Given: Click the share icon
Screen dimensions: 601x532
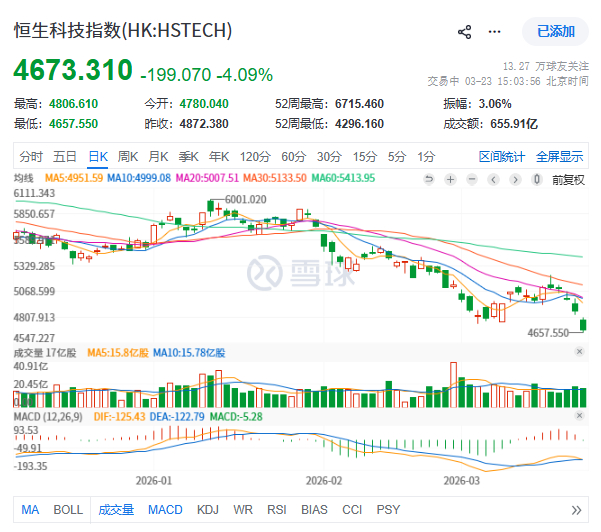Looking at the screenshot, I should (465, 32).
